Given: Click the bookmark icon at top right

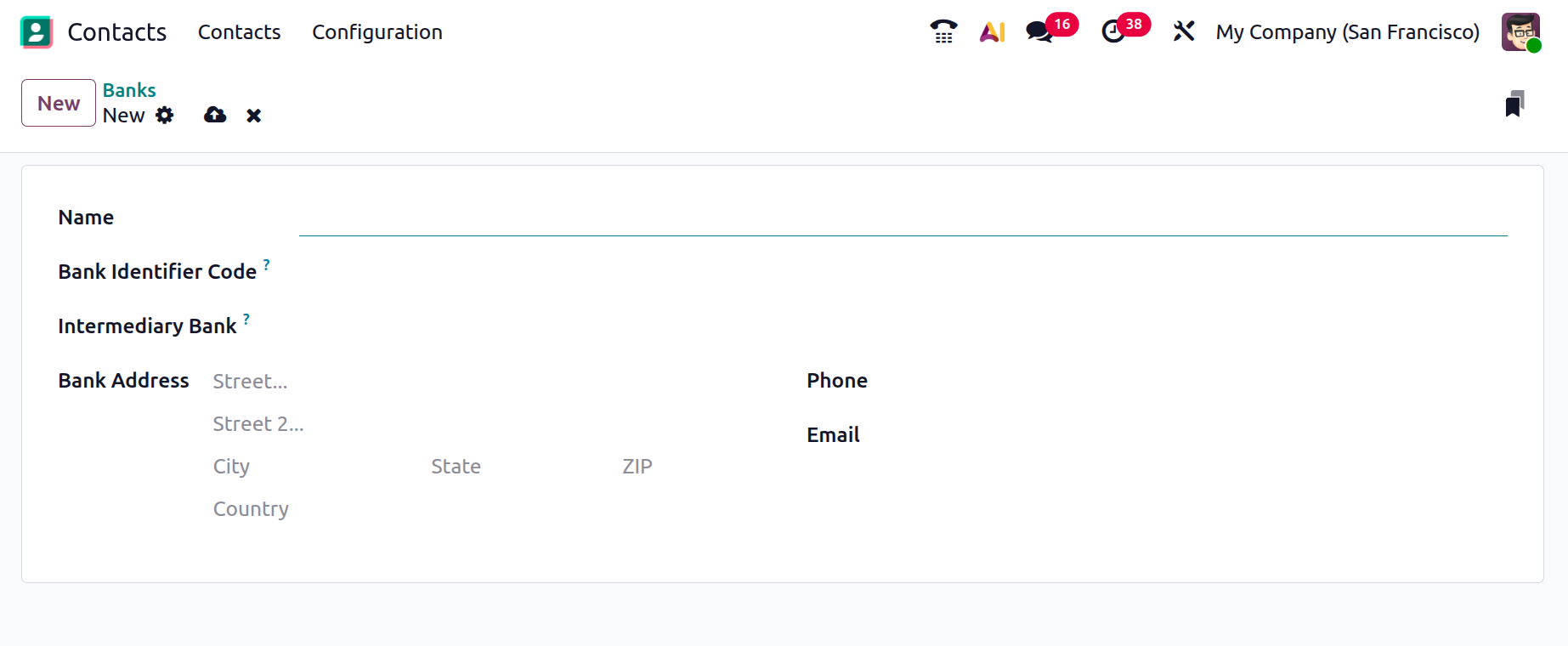Looking at the screenshot, I should coord(1514,104).
